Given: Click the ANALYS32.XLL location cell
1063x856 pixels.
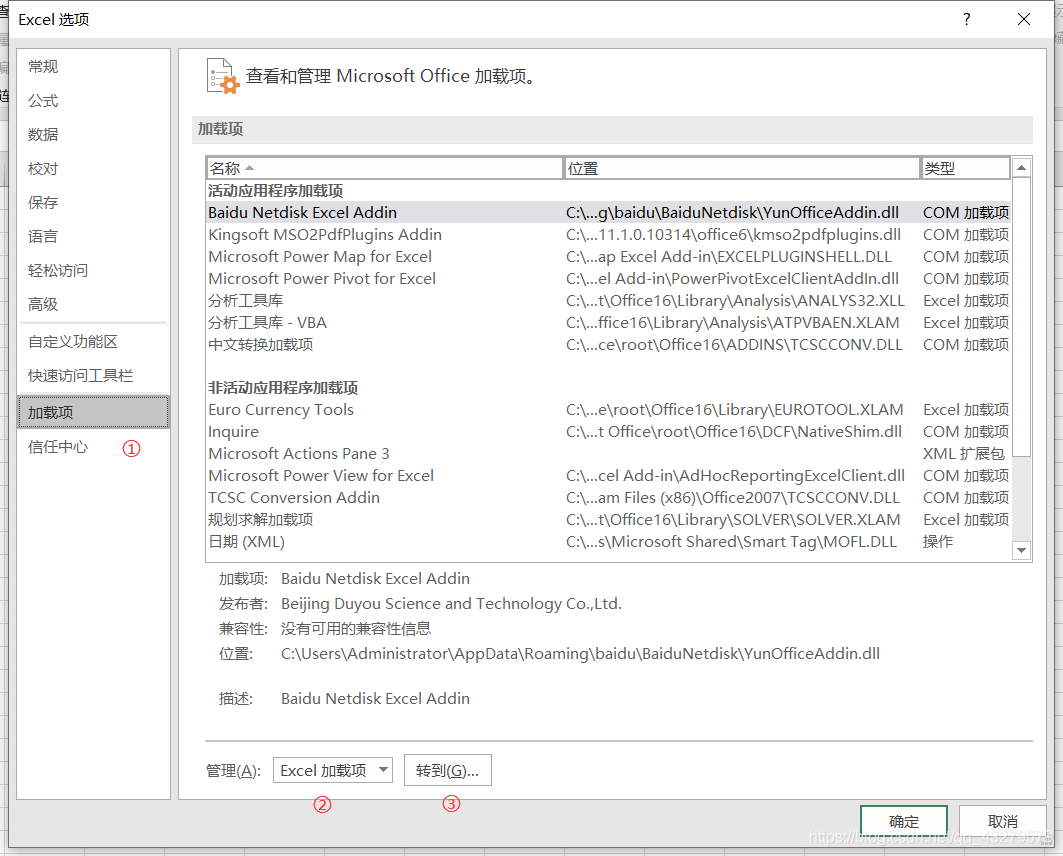Looking at the screenshot, I should [x=736, y=300].
